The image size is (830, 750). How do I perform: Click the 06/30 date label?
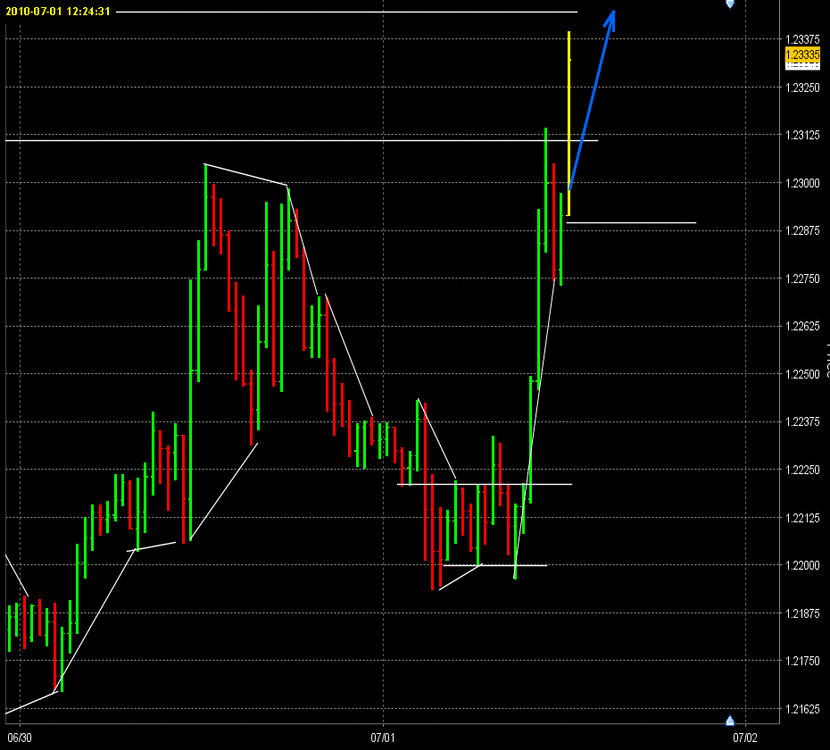(x=19, y=738)
